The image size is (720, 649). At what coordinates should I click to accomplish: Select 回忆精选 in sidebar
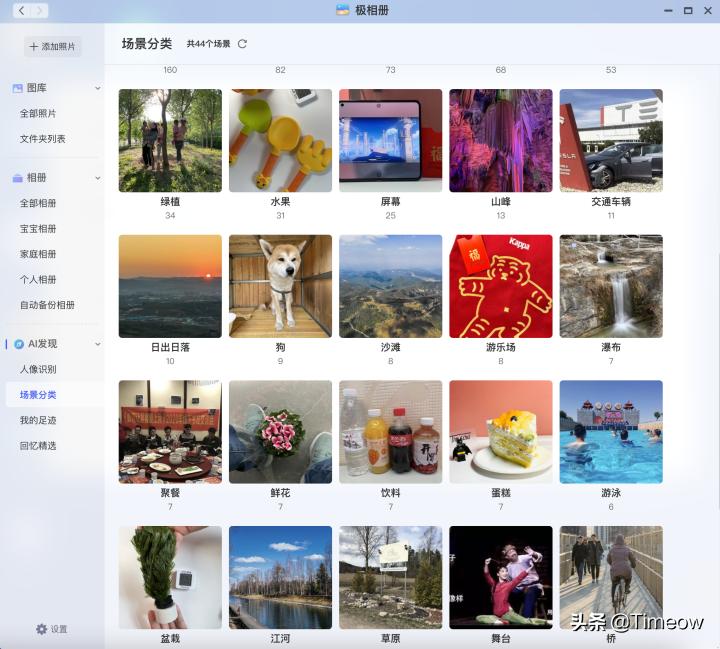pyautogui.click(x=38, y=446)
